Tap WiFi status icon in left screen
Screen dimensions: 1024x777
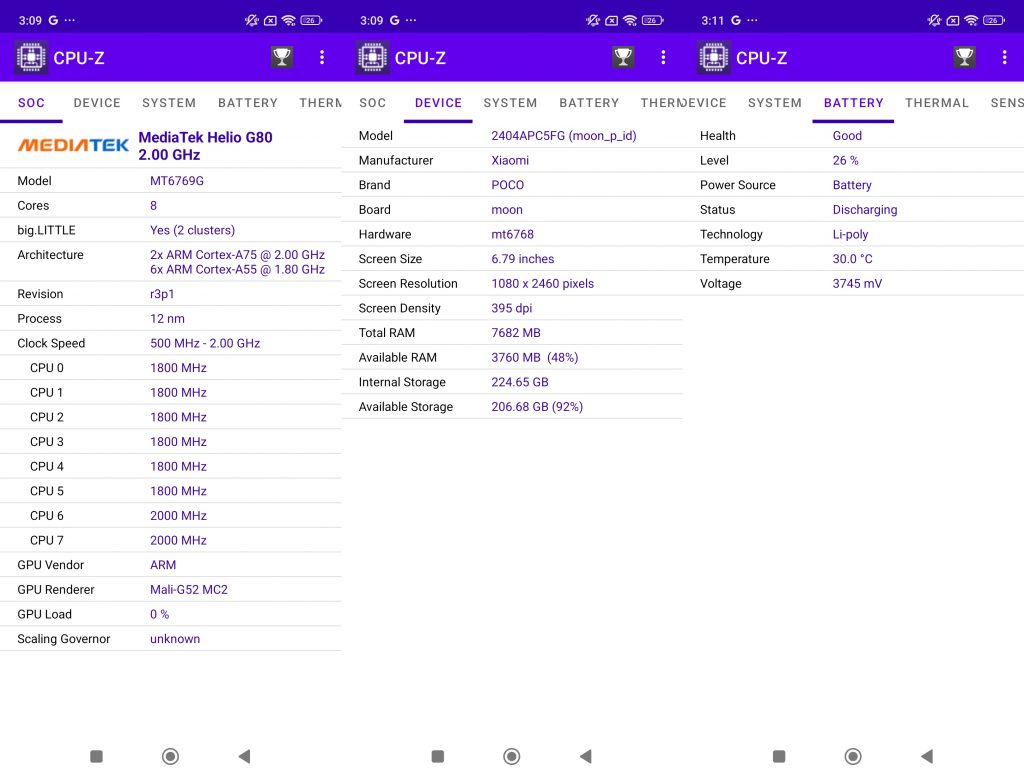click(288, 20)
